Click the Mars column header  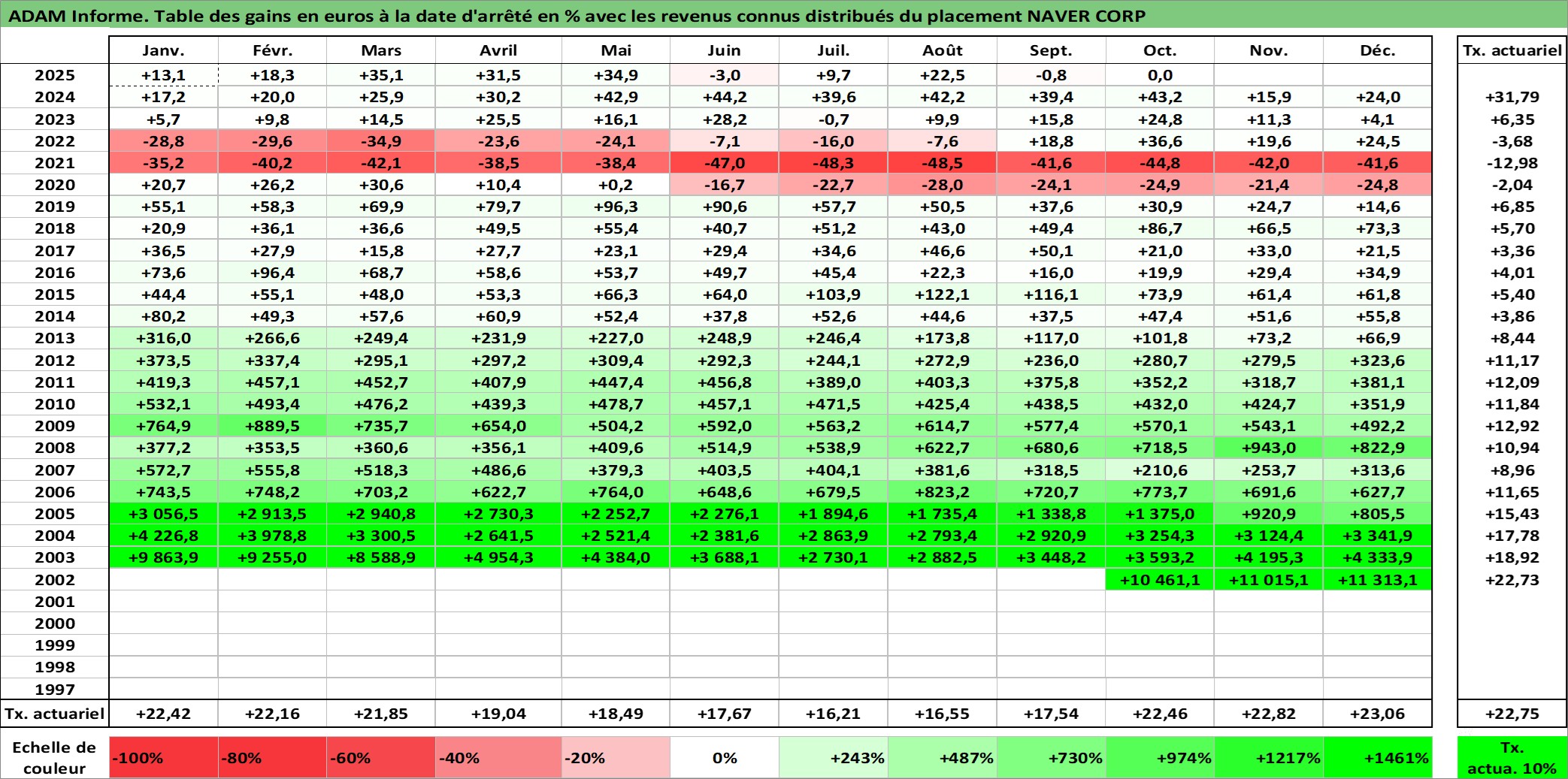pos(381,50)
